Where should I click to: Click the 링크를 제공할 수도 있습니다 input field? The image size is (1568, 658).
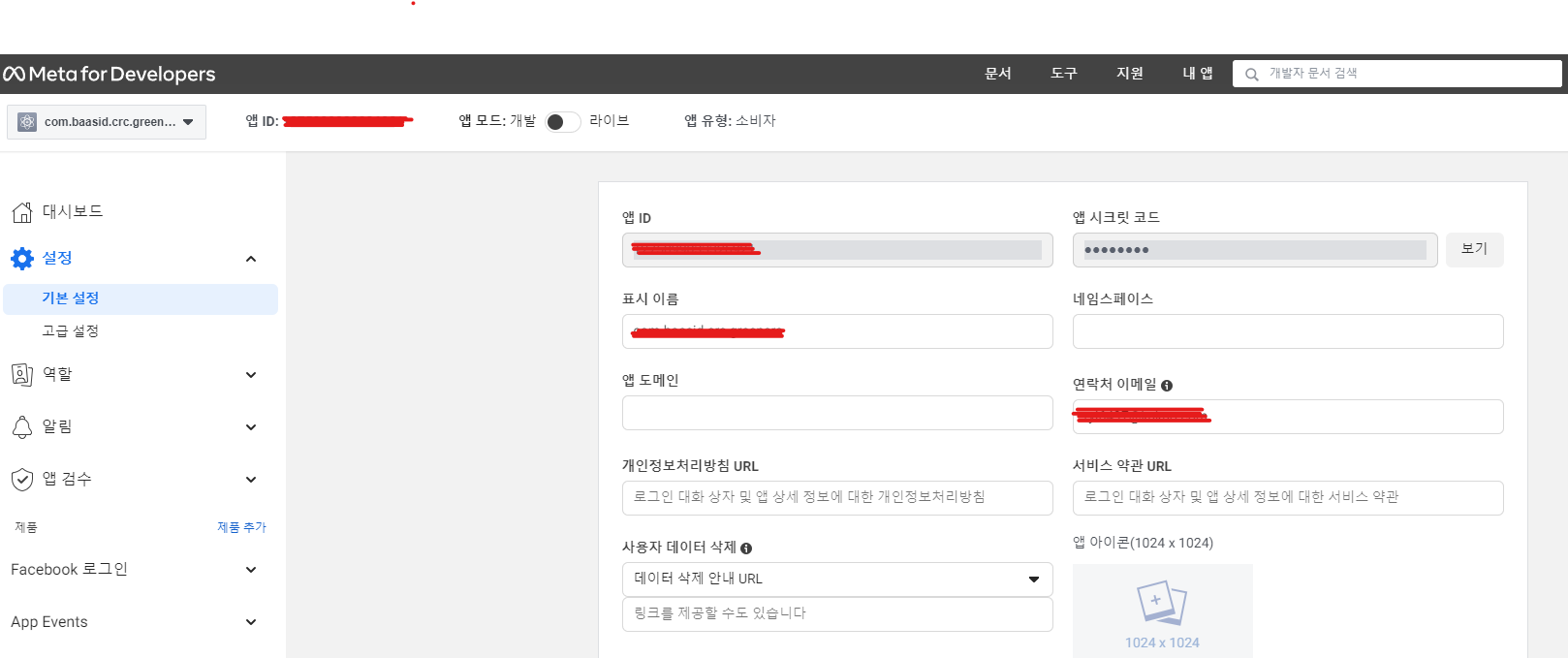pos(837,614)
